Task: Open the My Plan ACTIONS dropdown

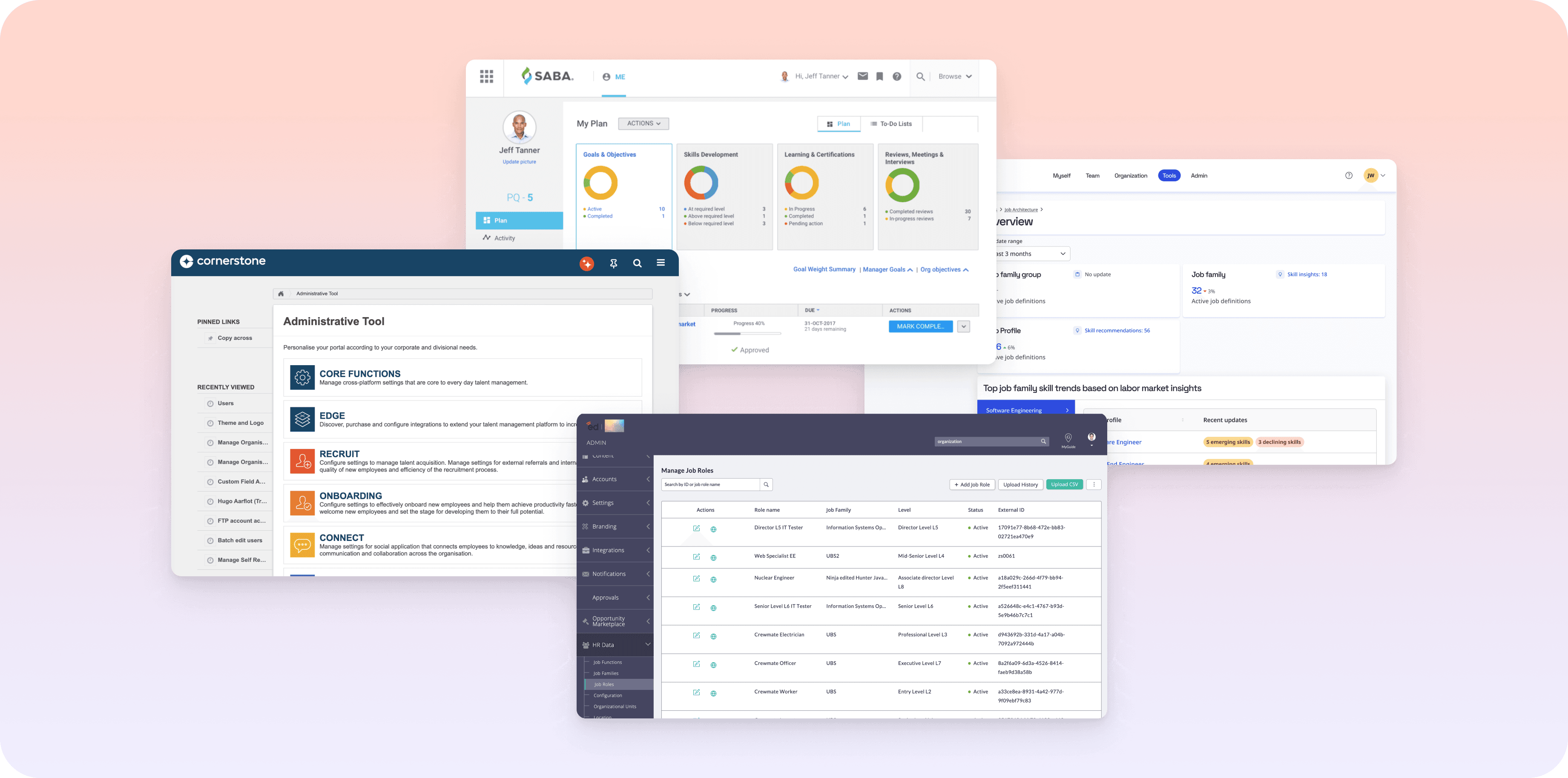Action: (643, 123)
